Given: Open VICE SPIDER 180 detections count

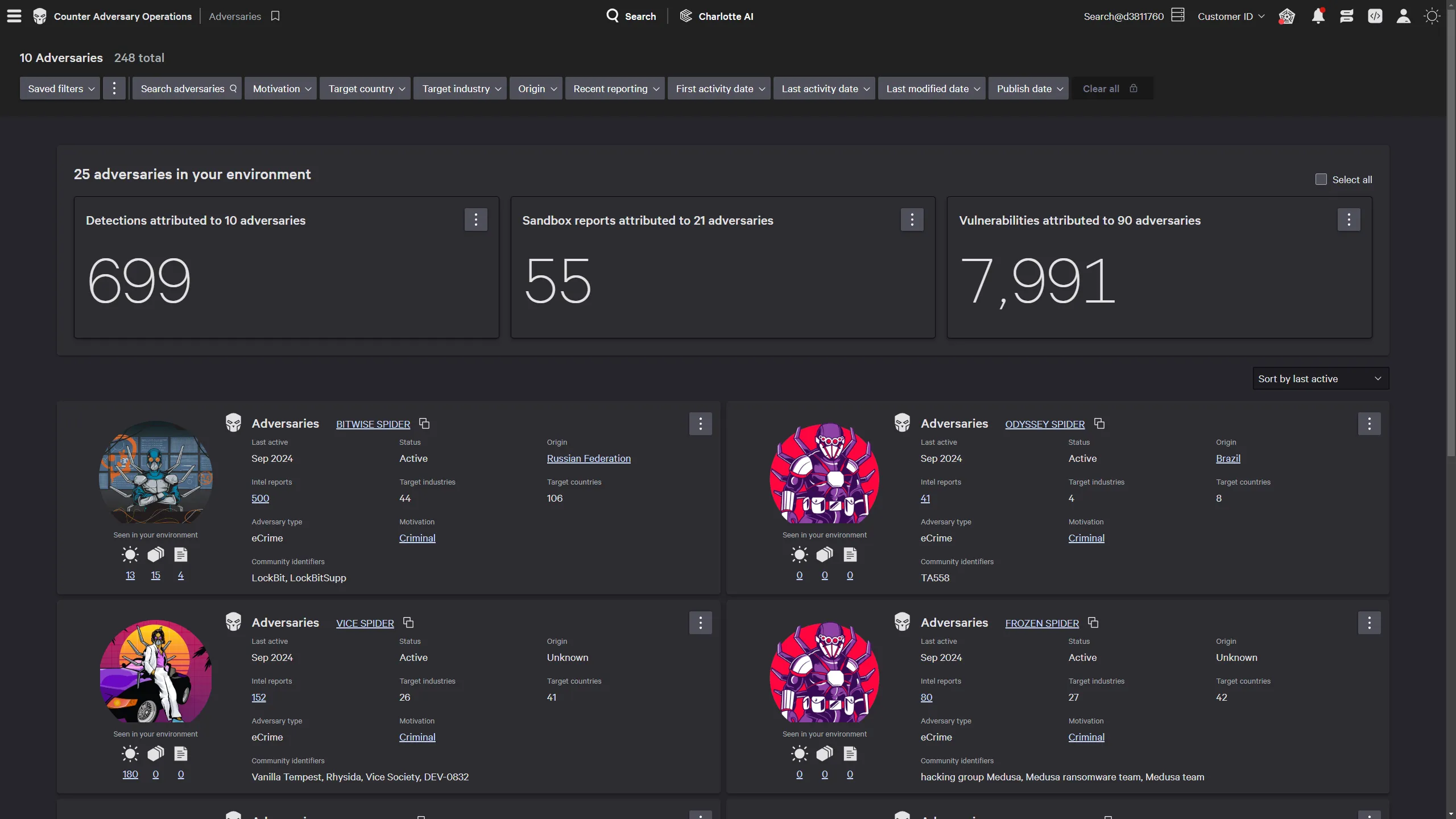Looking at the screenshot, I should (x=130, y=775).
